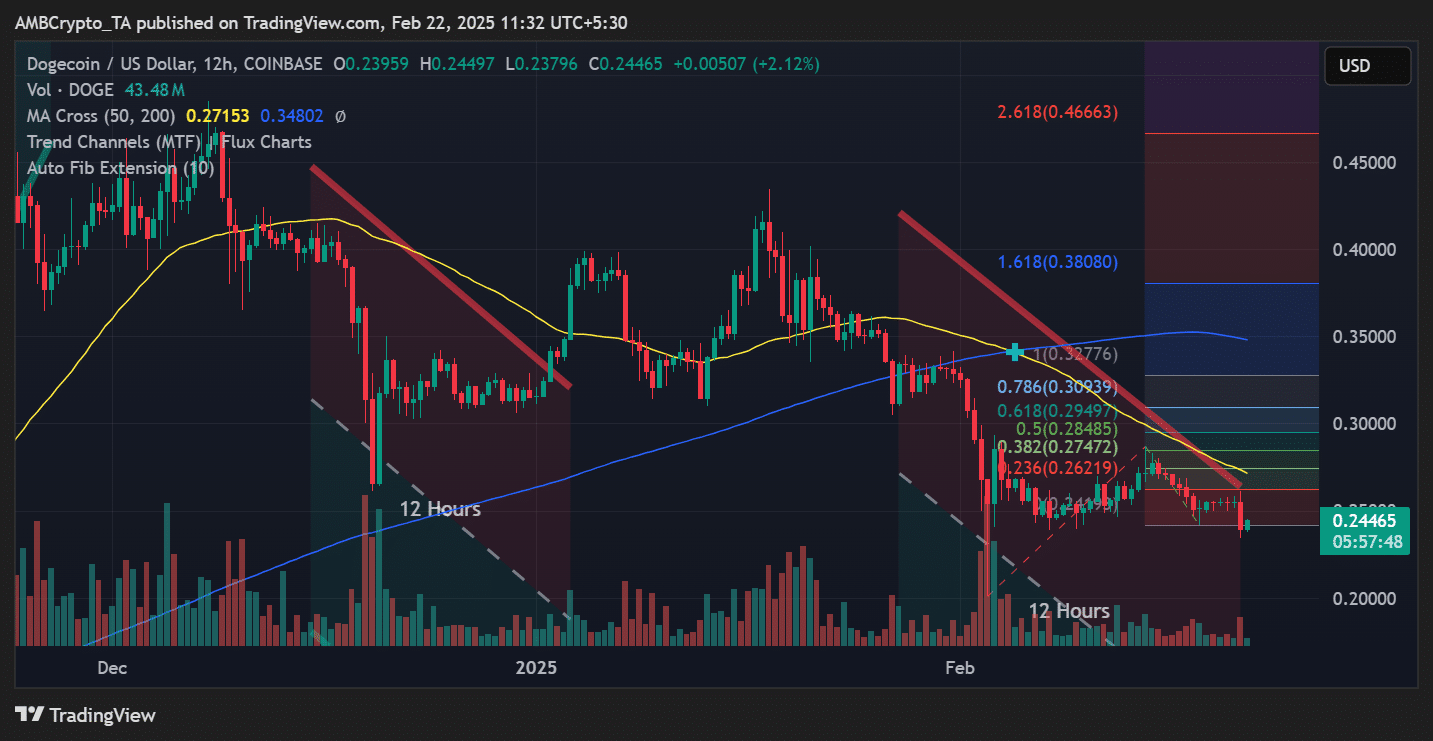Screen dimensions: 1433x741
Task: Click the 2.618(0.46663) Fib level label
Action: [1058, 112]
